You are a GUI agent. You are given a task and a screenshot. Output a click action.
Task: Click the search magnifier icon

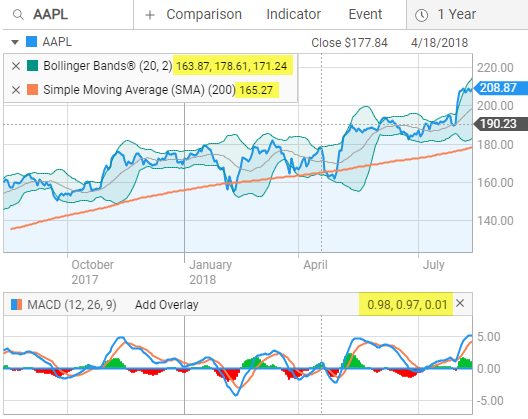point(18,15)
